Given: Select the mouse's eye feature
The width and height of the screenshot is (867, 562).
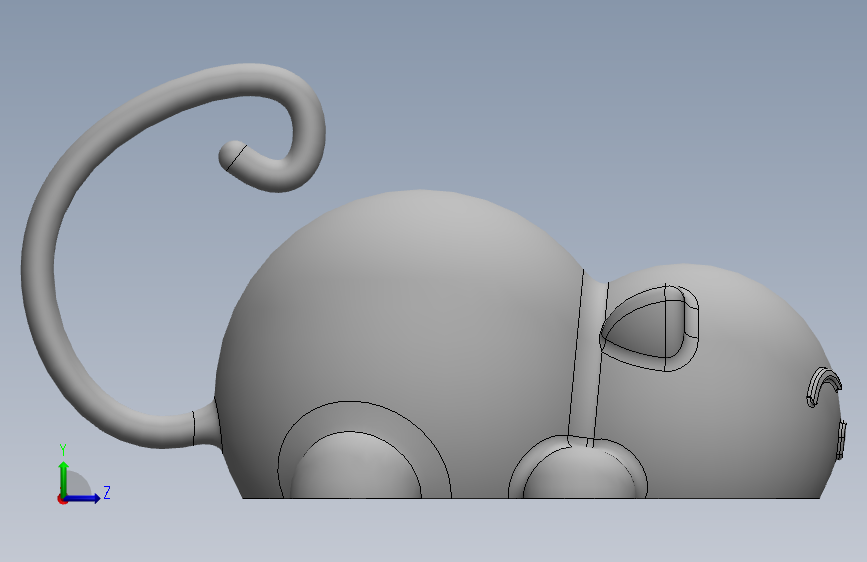Looking at the screenshot, I should pos(823,387).
